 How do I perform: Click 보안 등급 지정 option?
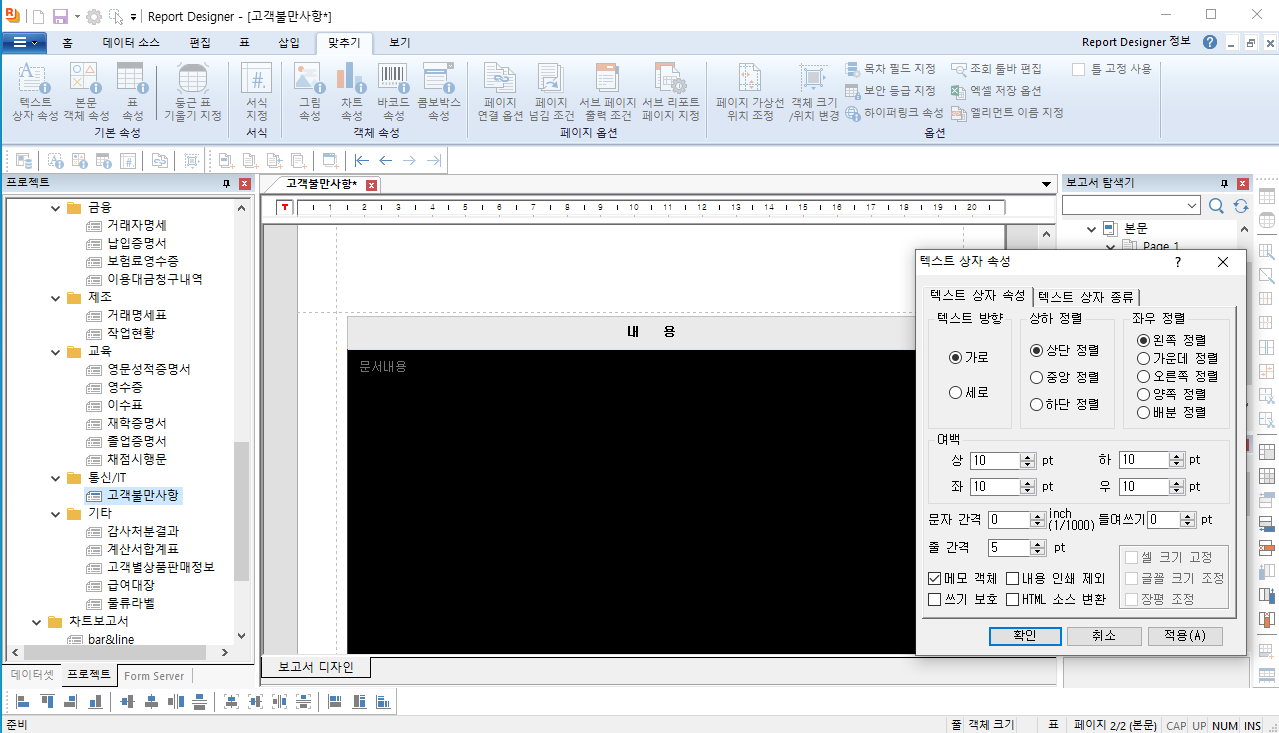click(890, 91)
